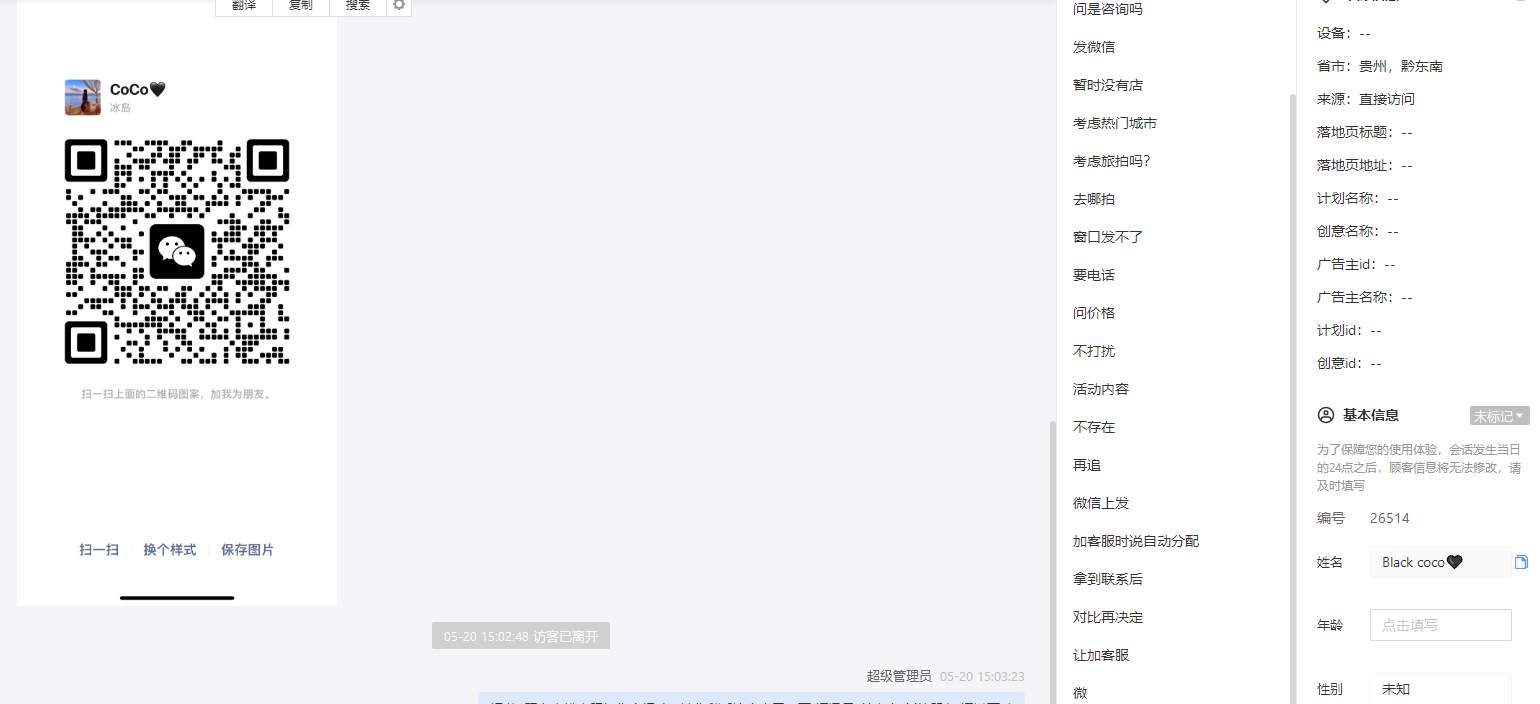Click the 年龄 input field
Image resolution: width=1540 pixels, height=704 pixels.
(x=1440, y=625)
